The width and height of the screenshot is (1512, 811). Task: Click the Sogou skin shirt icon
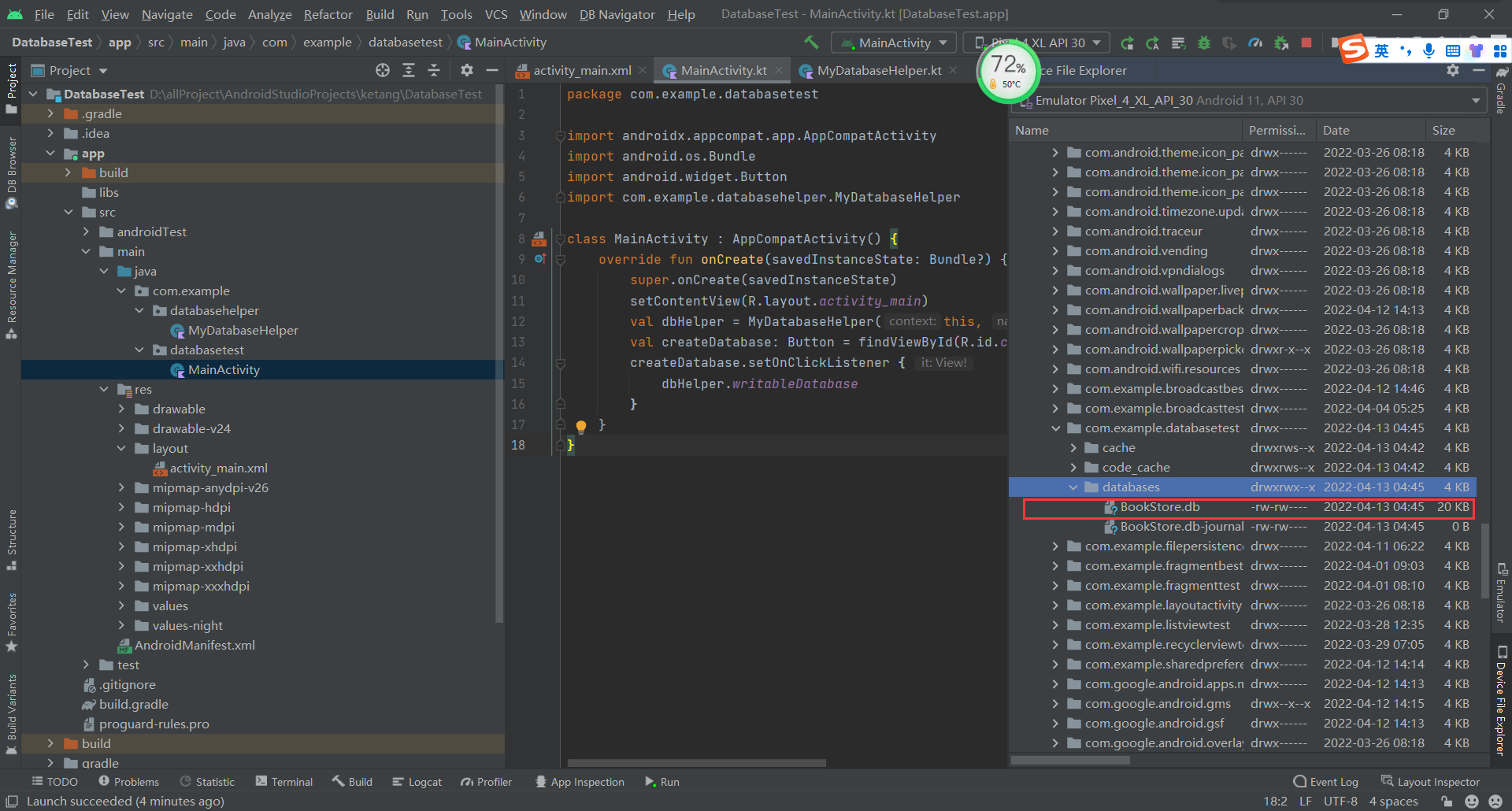point(1476,50)
